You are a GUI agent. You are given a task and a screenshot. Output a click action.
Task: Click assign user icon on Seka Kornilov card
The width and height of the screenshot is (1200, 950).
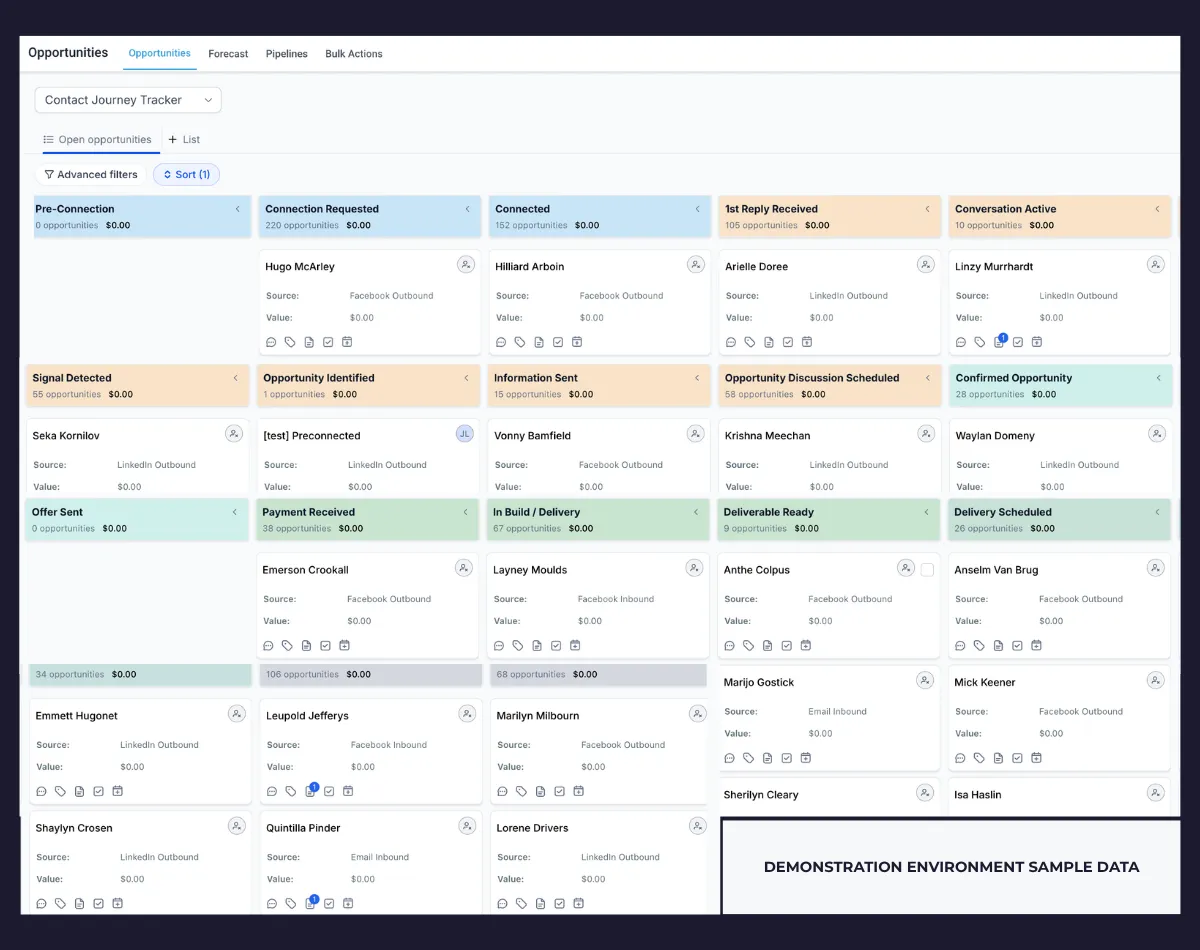click(x=233, y=434)
